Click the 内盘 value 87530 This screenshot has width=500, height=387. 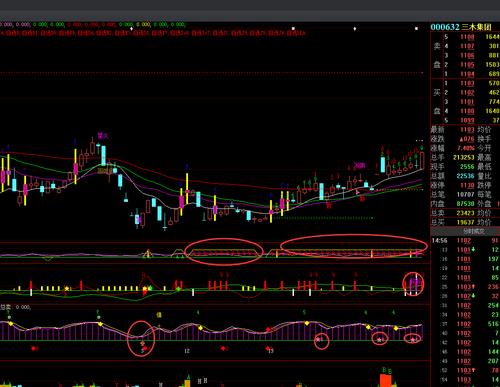point(465,204)
